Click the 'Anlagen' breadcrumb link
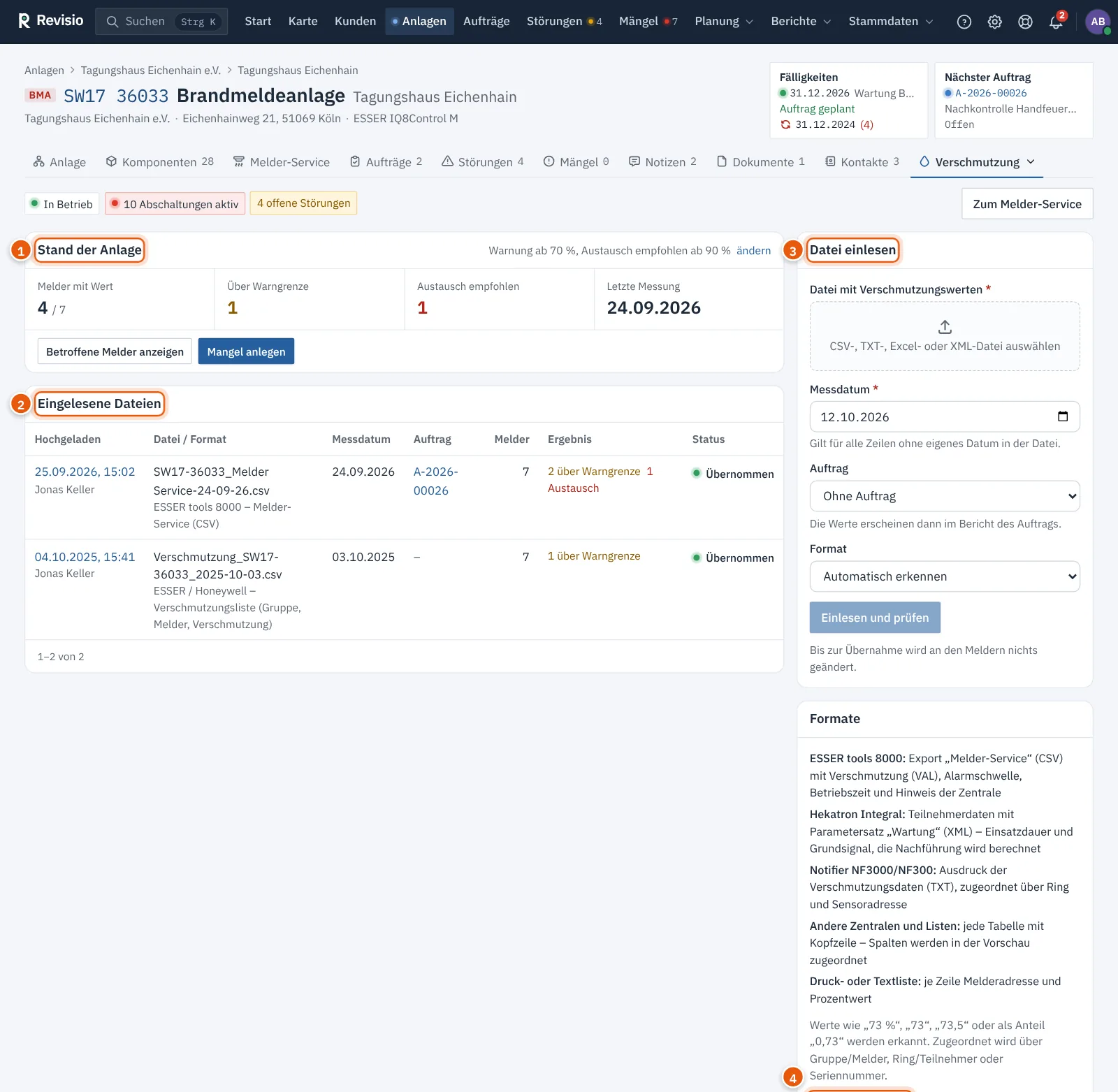This screenshot has width=1118, height=1092. coord(44,71)
